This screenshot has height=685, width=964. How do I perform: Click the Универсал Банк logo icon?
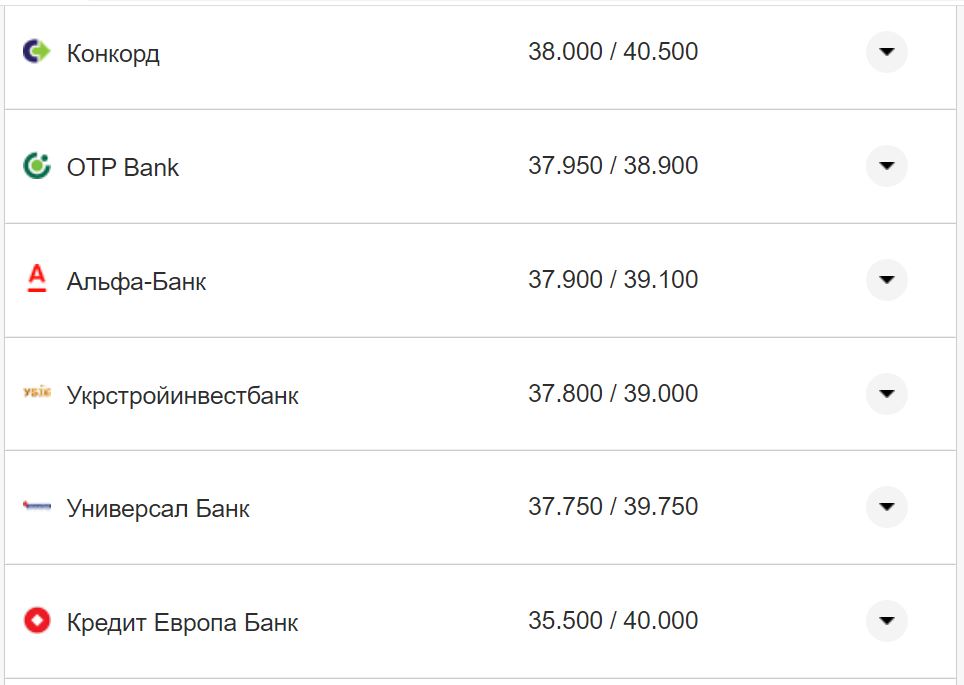tap(36, 507)
